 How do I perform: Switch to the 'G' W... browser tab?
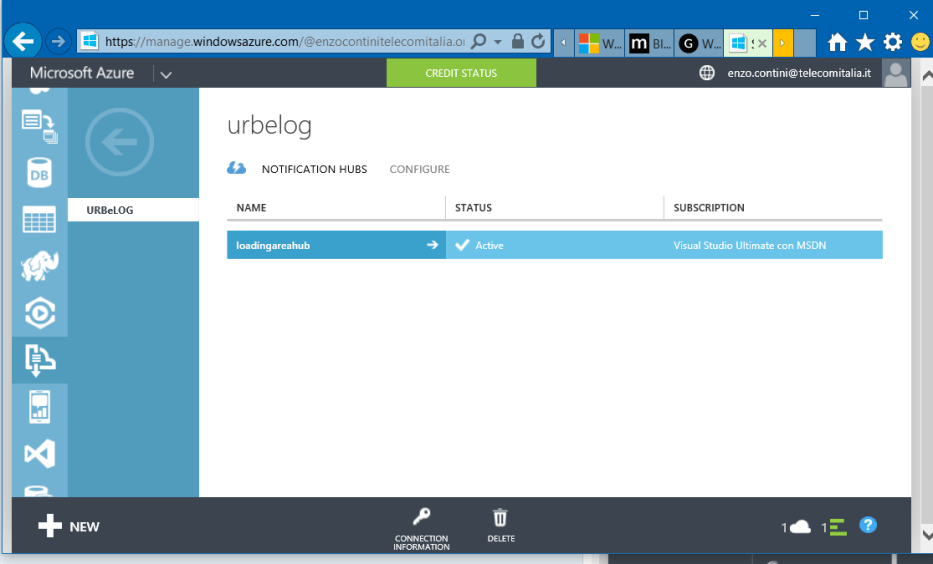pyautogui.click(x=699, y=43)
